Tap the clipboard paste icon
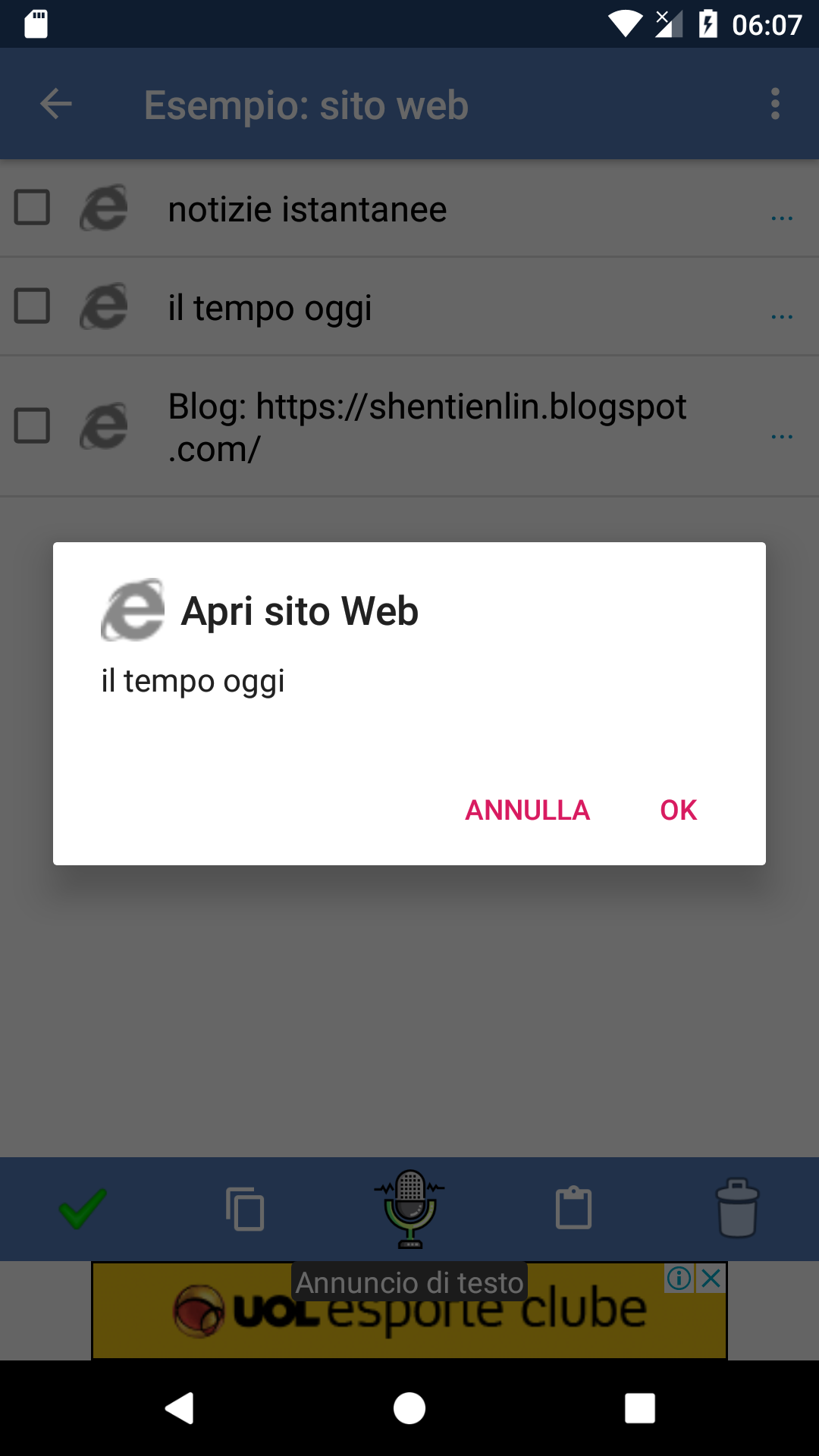Screen dimensions: 819x1456 [x=573, y=1207]
